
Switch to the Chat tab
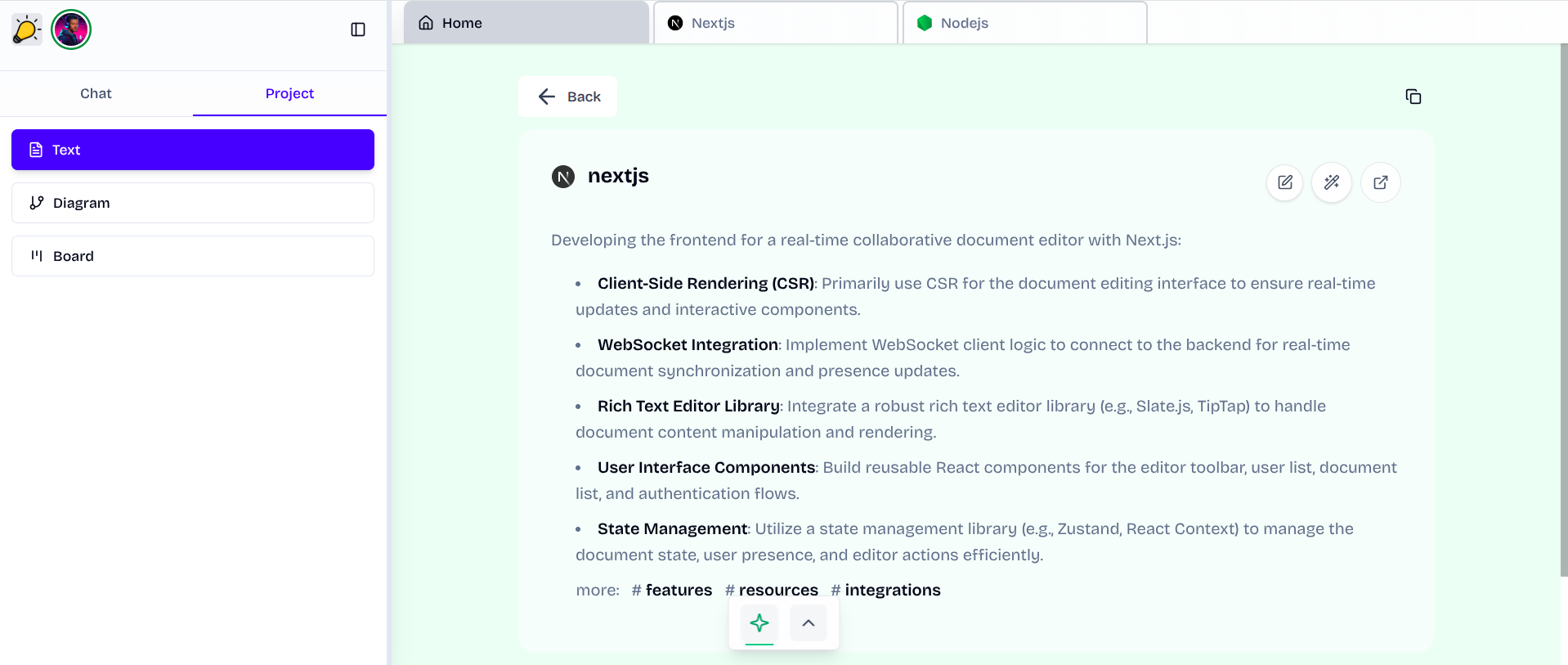[x=96, y=93]
